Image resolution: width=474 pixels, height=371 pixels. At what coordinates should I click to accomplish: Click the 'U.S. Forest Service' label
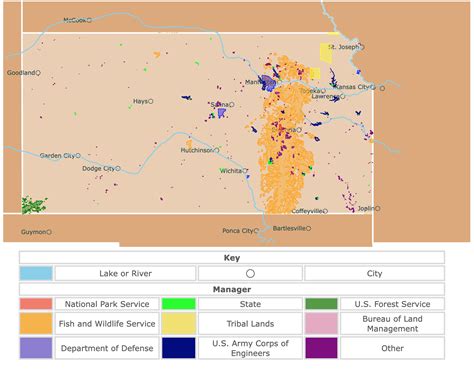392,304
